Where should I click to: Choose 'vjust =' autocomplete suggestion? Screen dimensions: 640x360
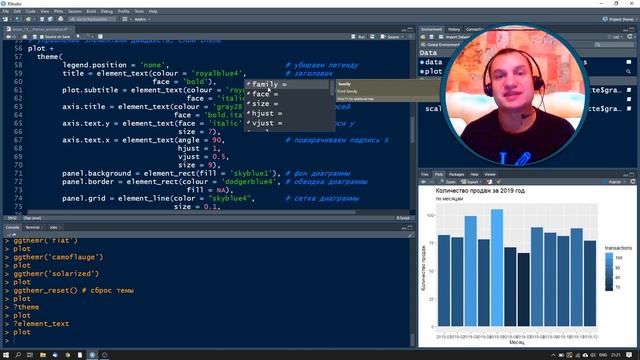click(288, 123)
